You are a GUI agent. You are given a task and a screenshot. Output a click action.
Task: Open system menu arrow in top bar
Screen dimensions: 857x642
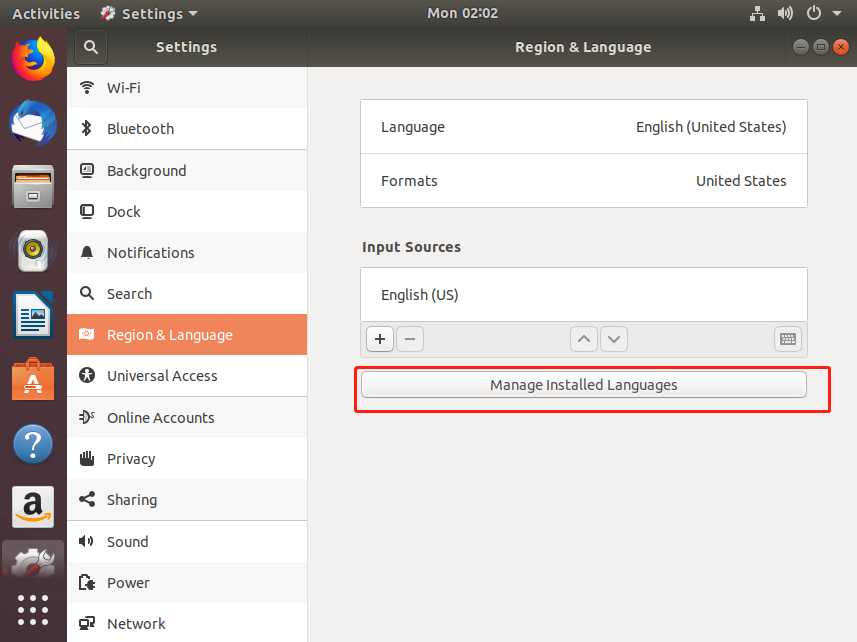pyautogui.click(x=837, y=13)
